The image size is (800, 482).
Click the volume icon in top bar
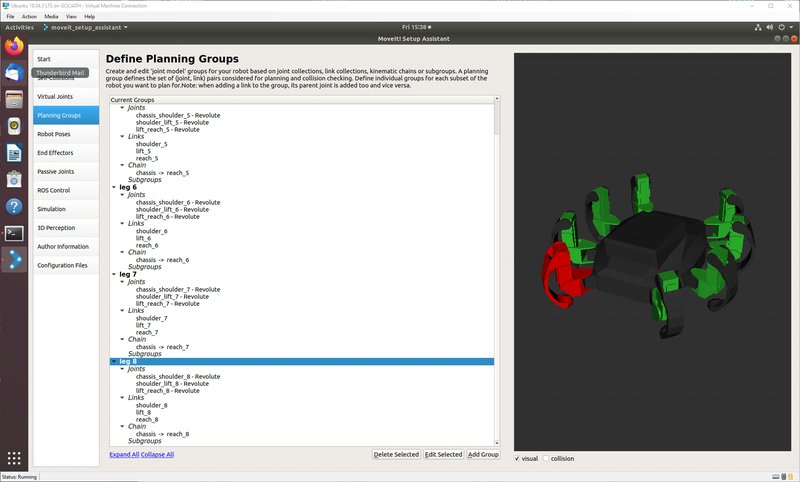click(x=768, y=27)
